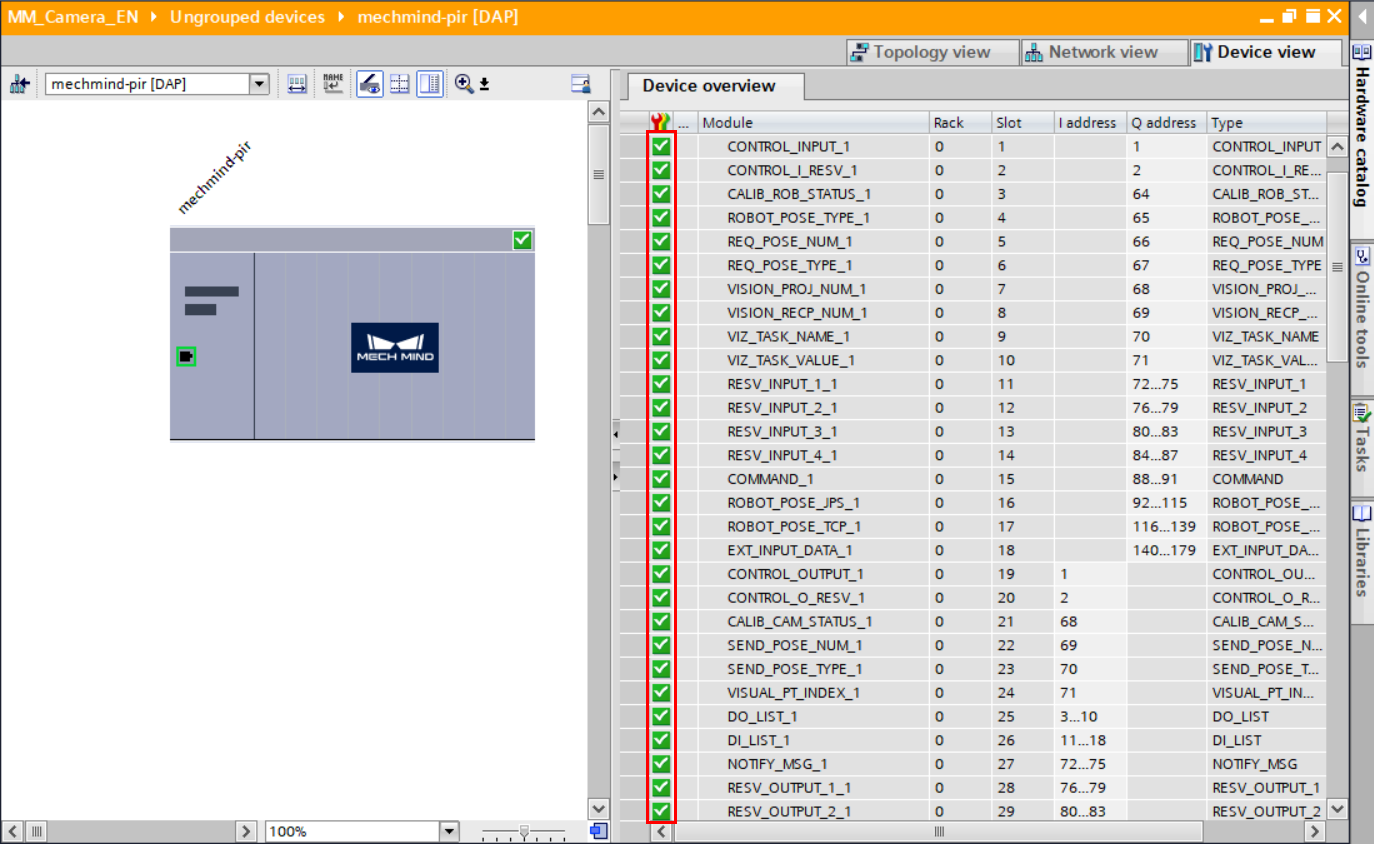This screenshot has width=1374, height=844.
Task: Click the show page breaks icon
Action: 400,84
